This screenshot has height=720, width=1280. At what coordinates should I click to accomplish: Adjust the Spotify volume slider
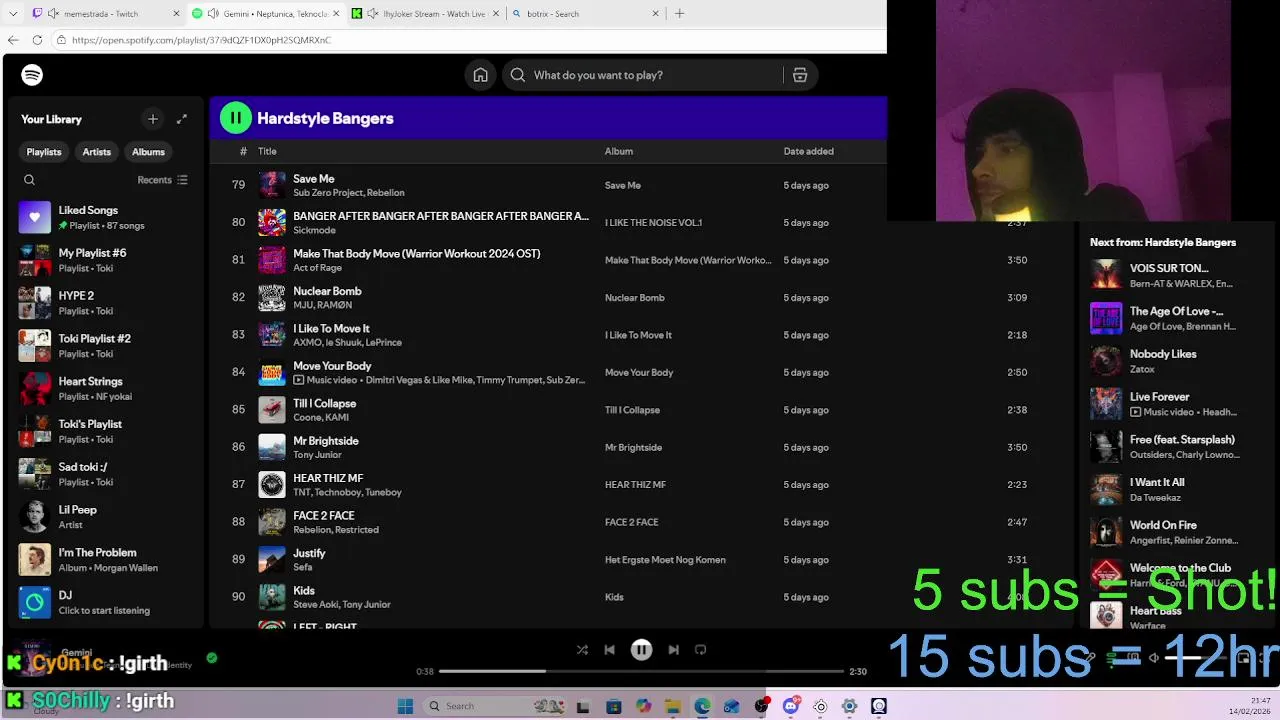[1195, 657]
